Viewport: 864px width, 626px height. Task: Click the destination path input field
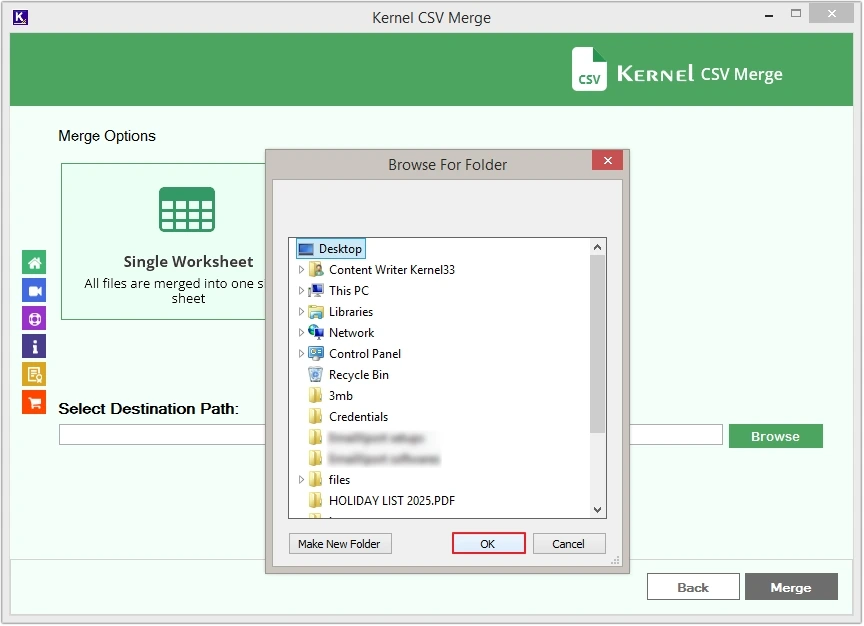tap(391, 435)
